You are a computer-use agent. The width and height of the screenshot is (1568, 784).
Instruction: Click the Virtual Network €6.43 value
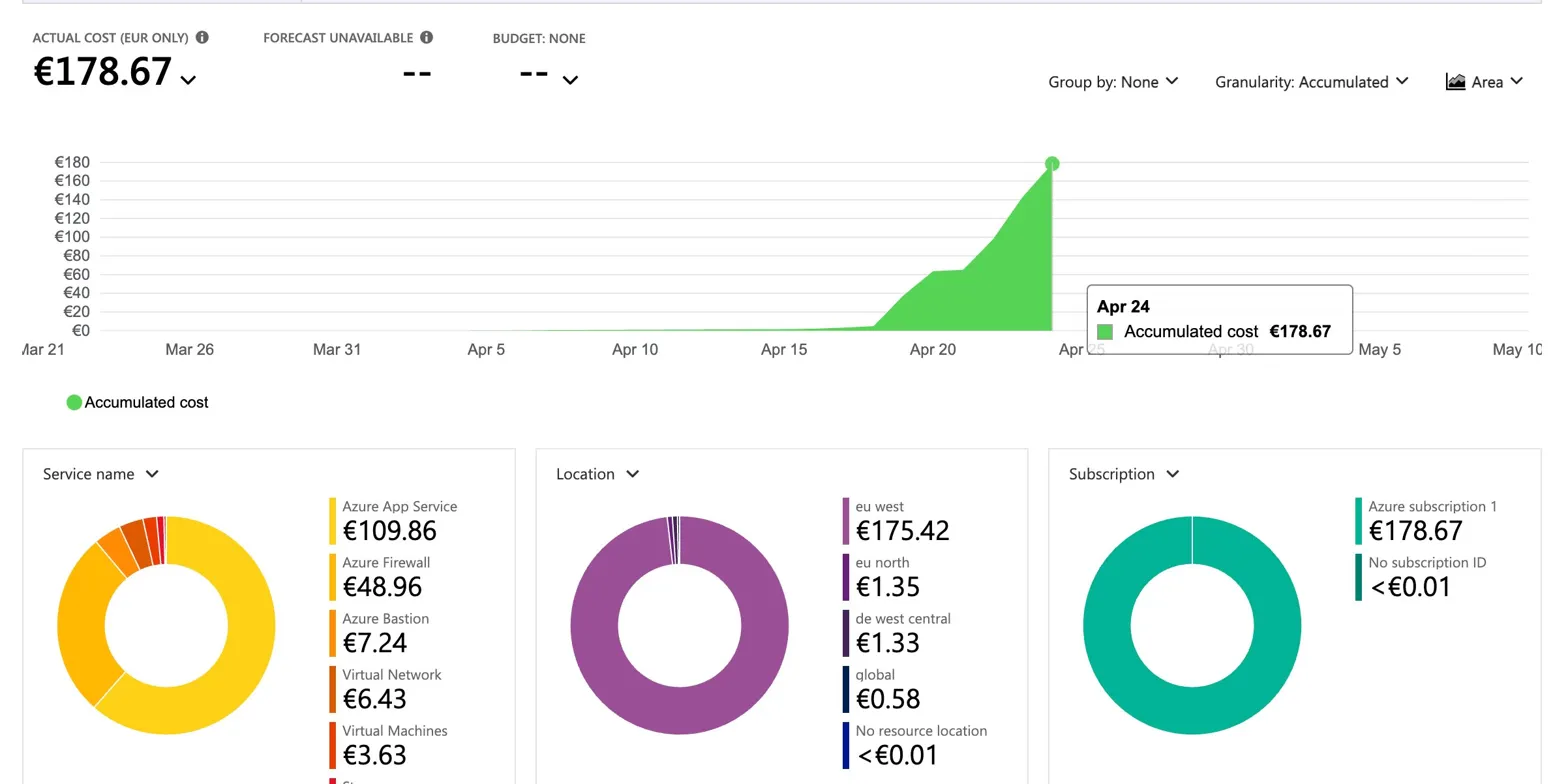375,699
